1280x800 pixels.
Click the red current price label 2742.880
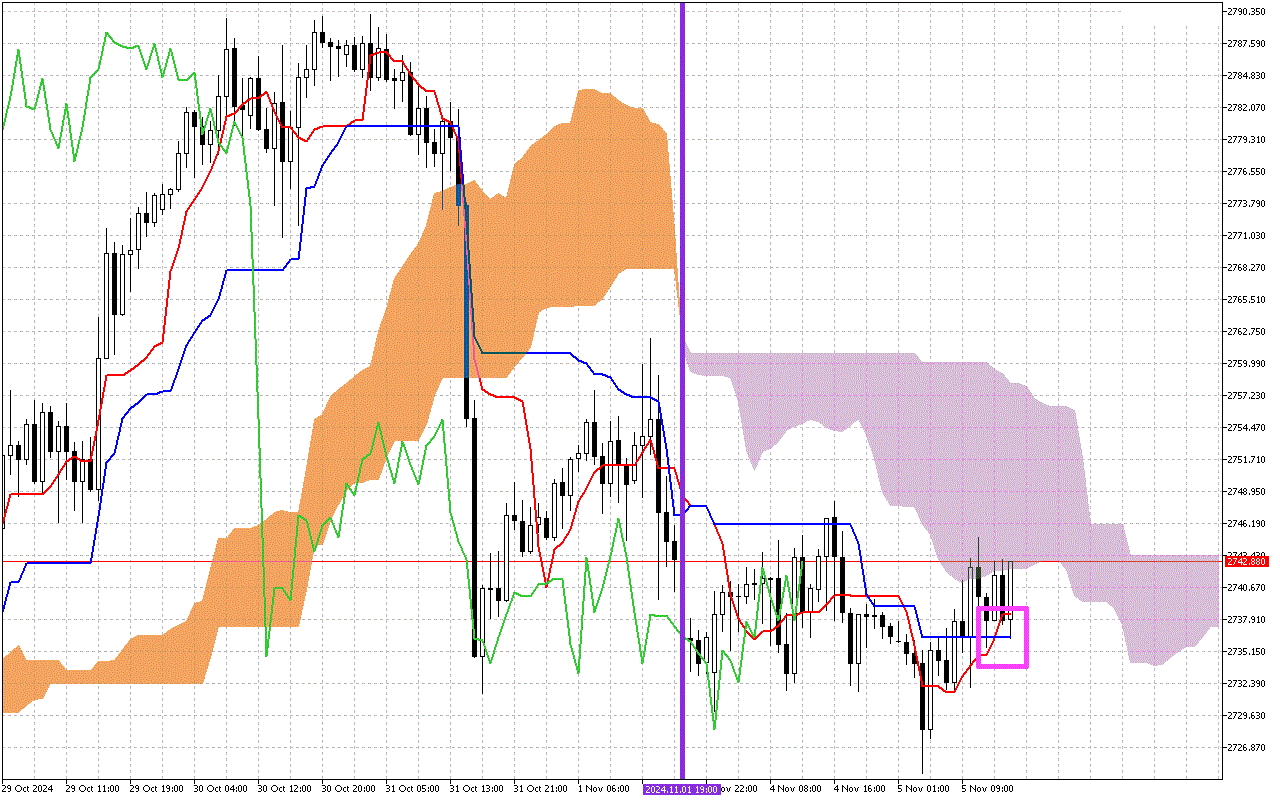1246,562
